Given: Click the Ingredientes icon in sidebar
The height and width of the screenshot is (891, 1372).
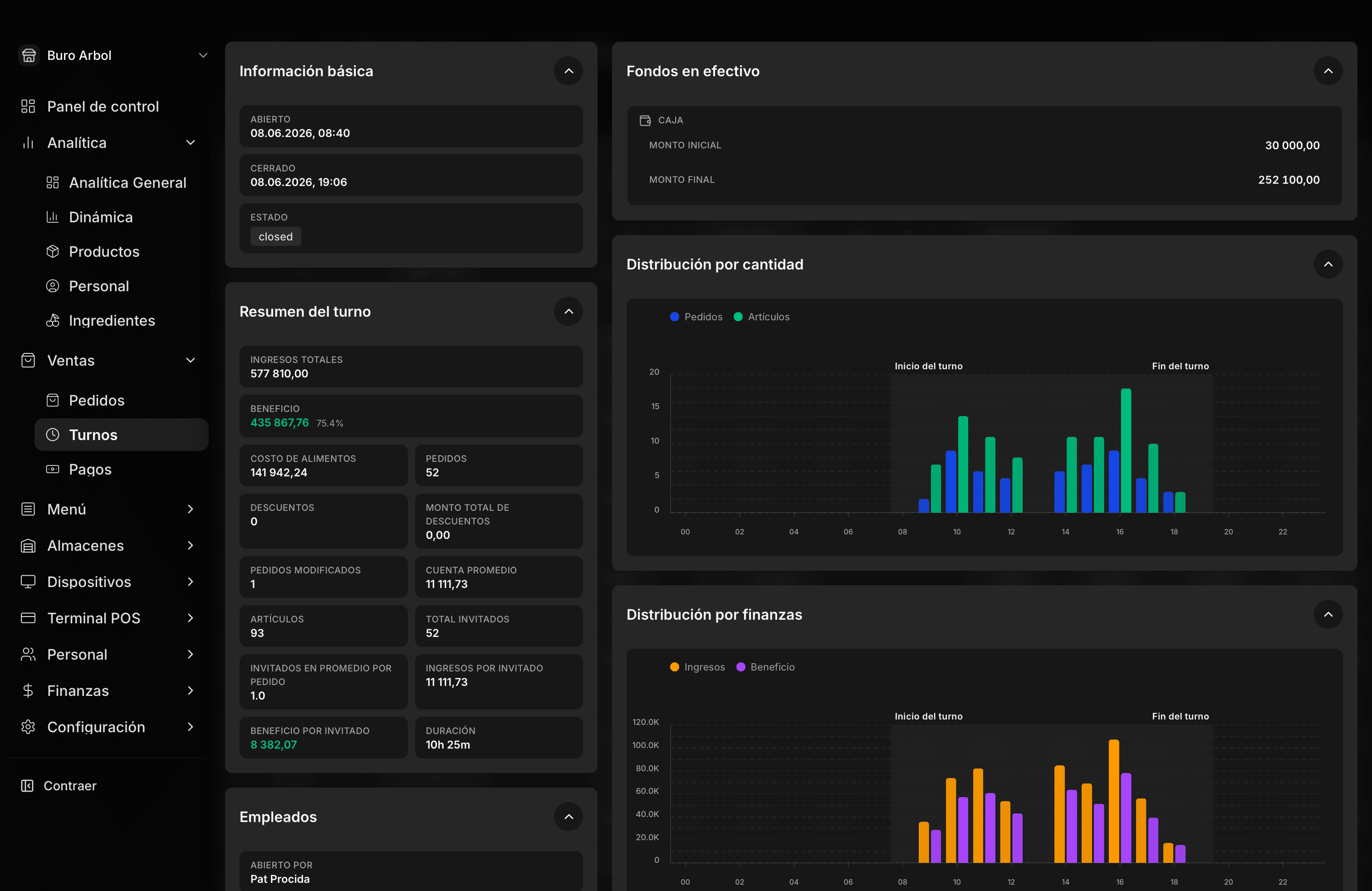Looking at the screenshot, I should coord(53,320).
